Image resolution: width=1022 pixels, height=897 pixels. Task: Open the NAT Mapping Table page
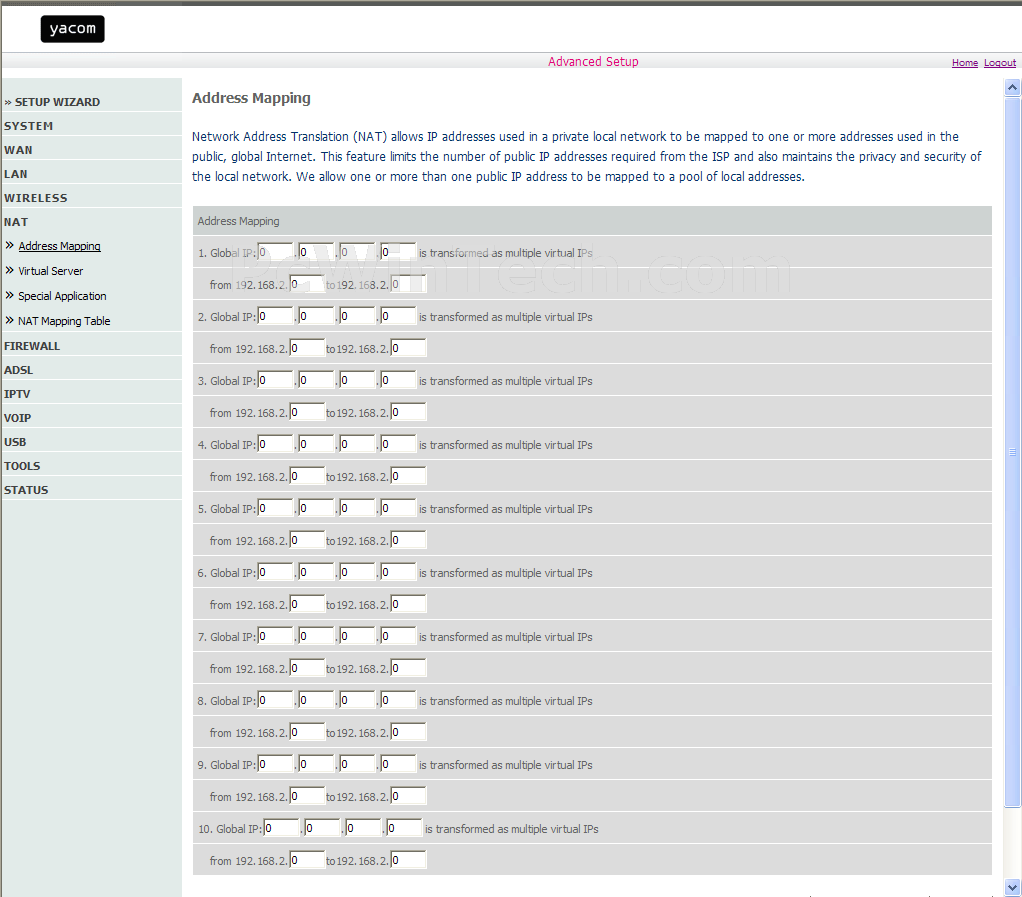[x=64, y=321]
